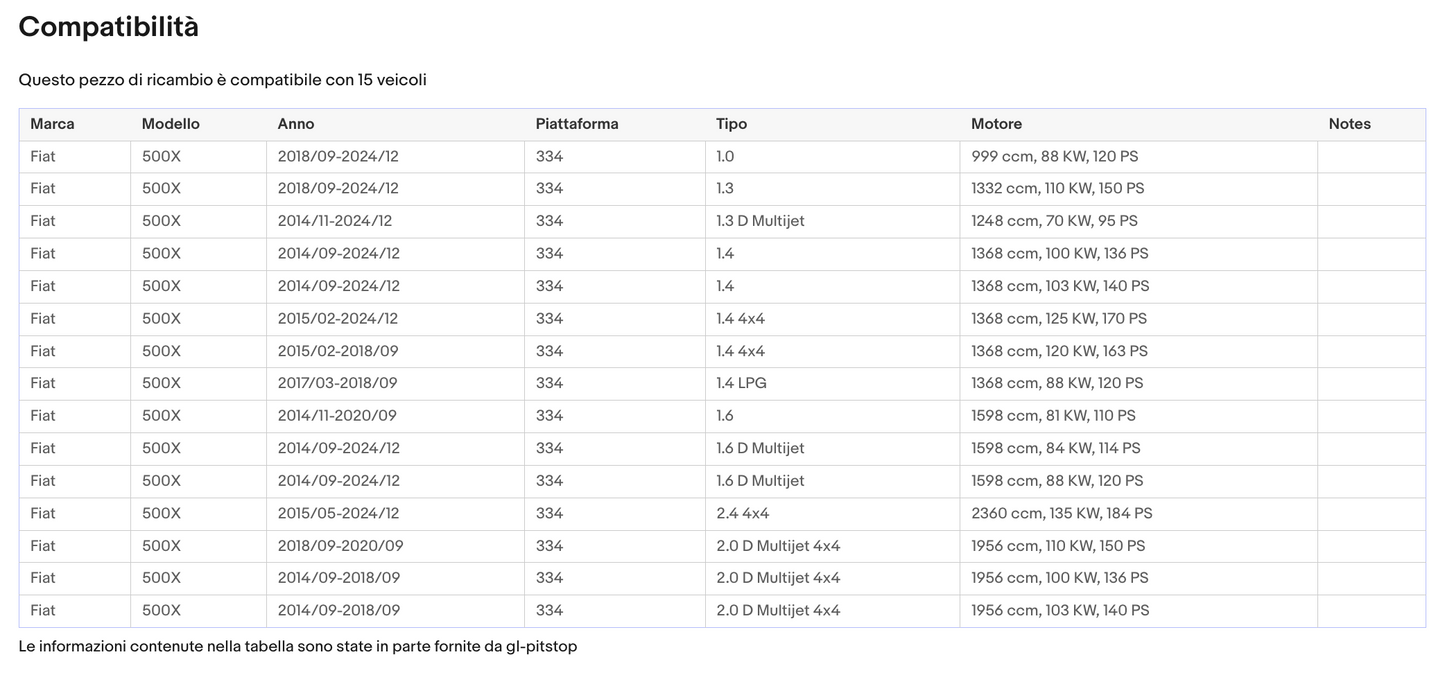
Task: Click the 2015/05-2024/12 year range cell
Action: 338,513
